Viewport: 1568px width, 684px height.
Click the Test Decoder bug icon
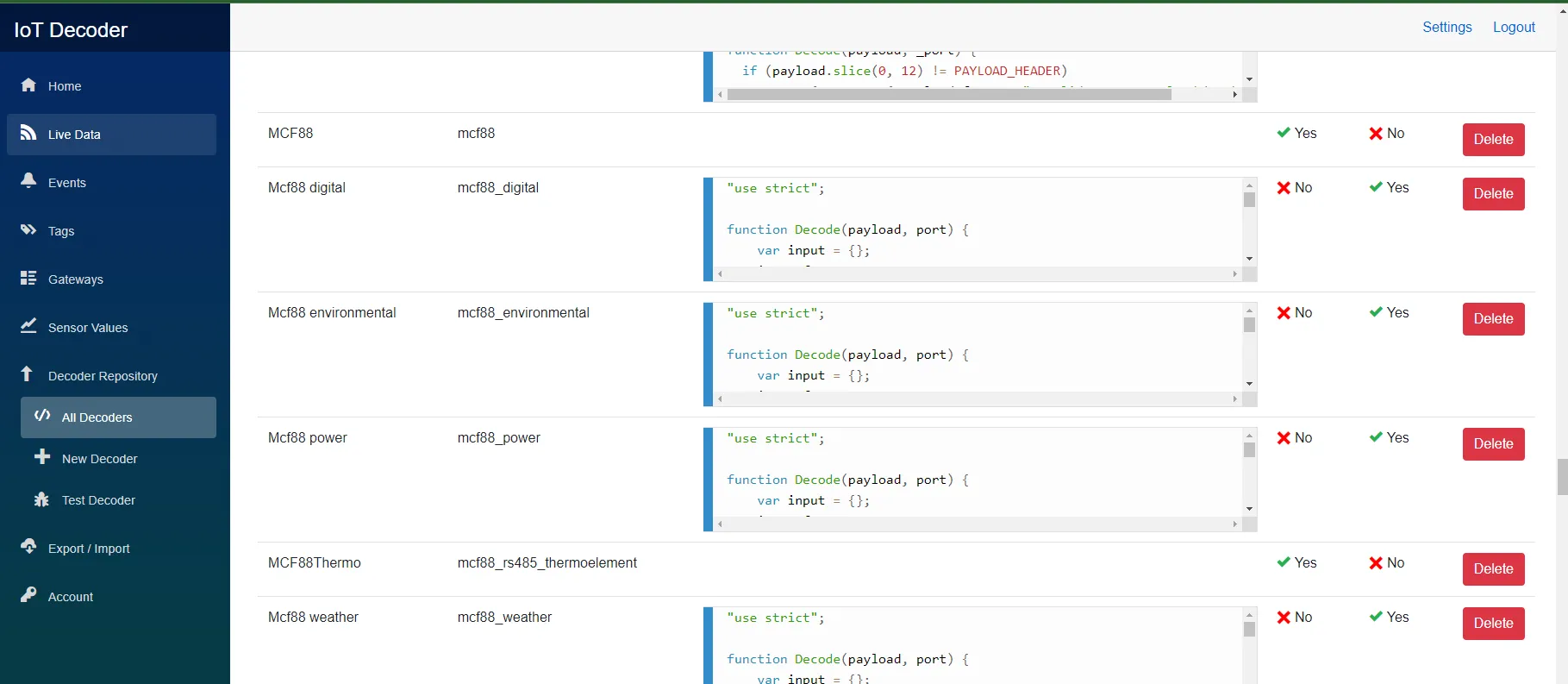coord(41,499)
